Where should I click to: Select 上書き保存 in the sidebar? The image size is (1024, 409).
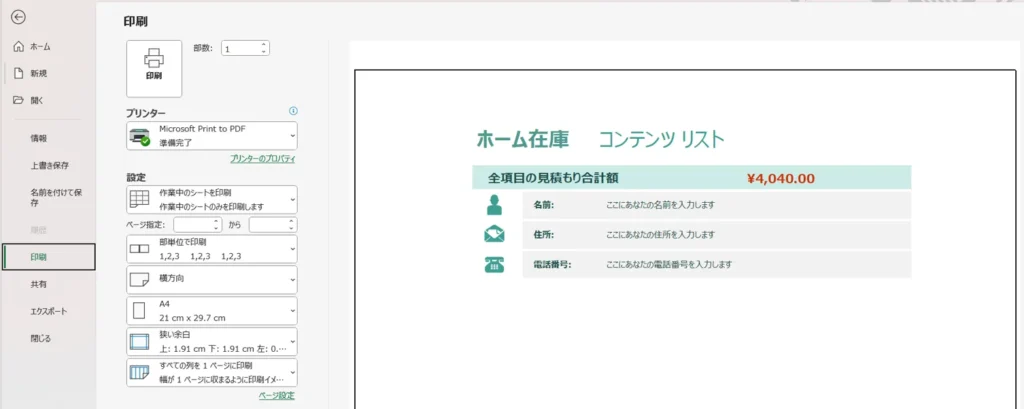(49, 165)
